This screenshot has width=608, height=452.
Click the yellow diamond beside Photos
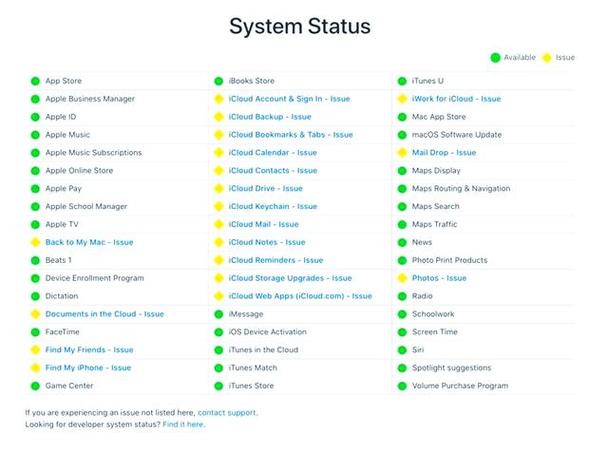[x=402, y=278]
